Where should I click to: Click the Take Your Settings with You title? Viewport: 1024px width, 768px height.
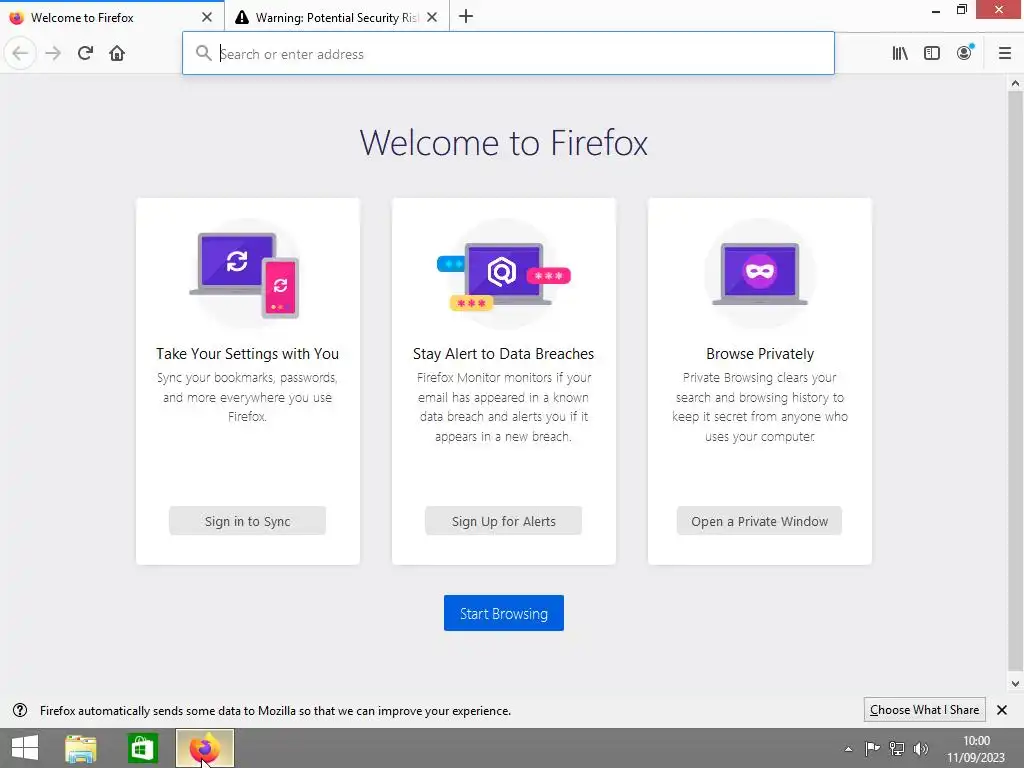248,354
